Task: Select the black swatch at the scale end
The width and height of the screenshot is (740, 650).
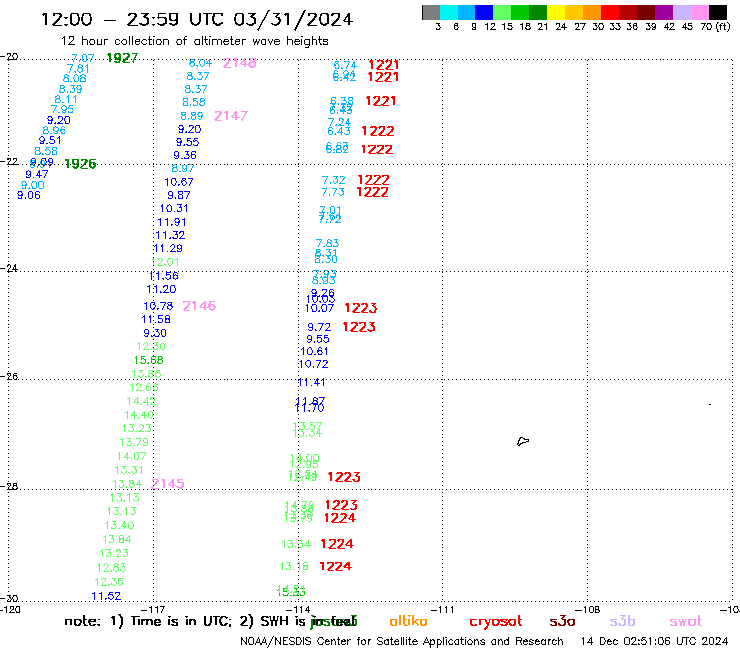Action: 718,12
